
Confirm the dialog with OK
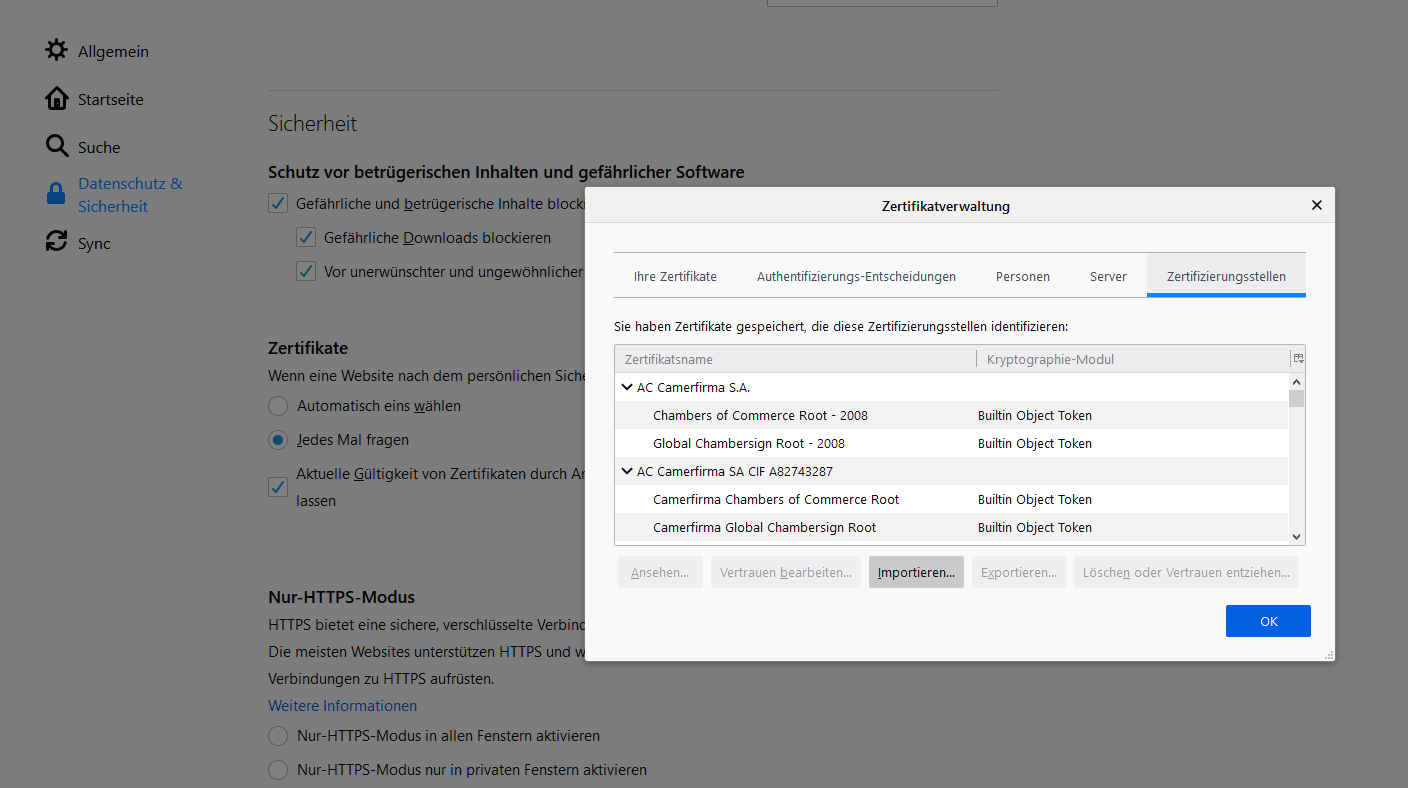pyautogui.click(x=1267, y=620)
